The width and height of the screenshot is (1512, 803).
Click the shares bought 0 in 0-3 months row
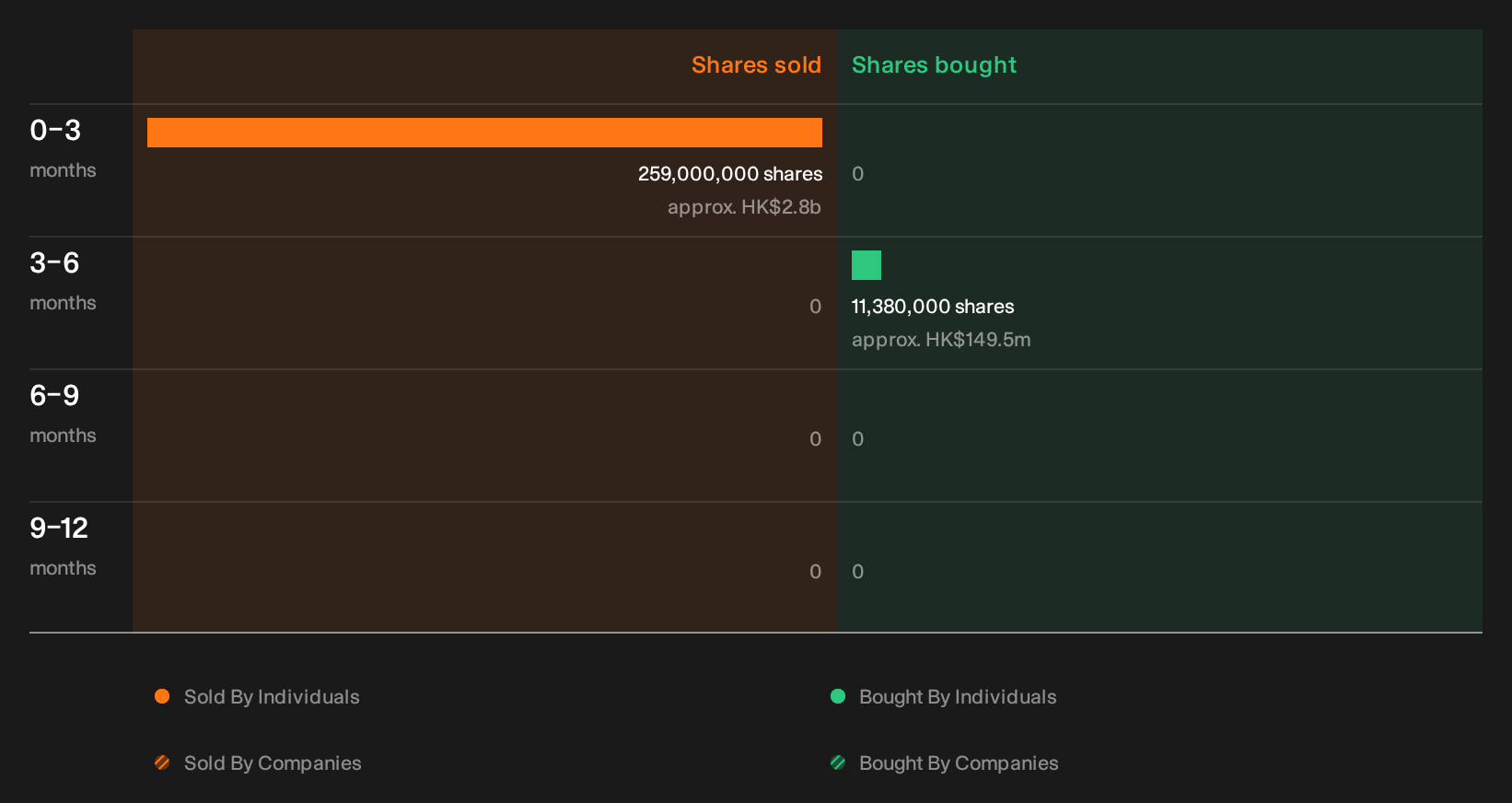click(858, 174)
